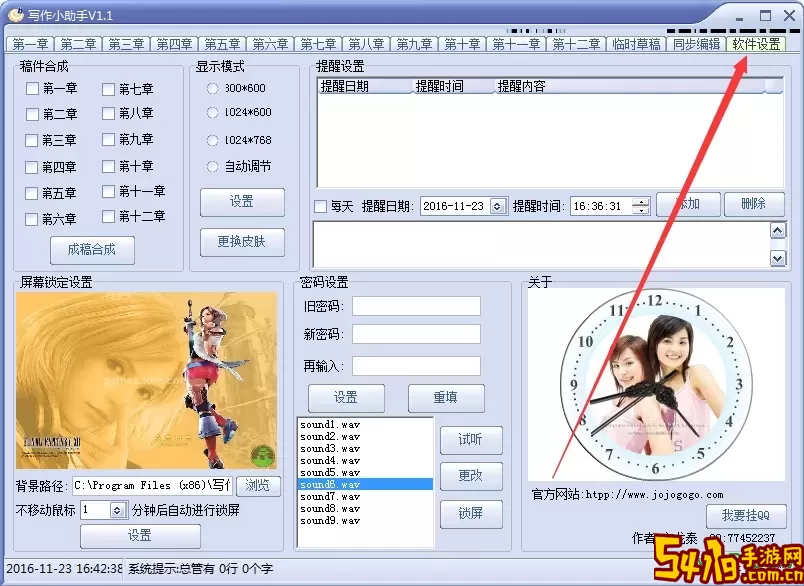Click the 试听 preview button
804x586 pixels.
pos(471,440)
